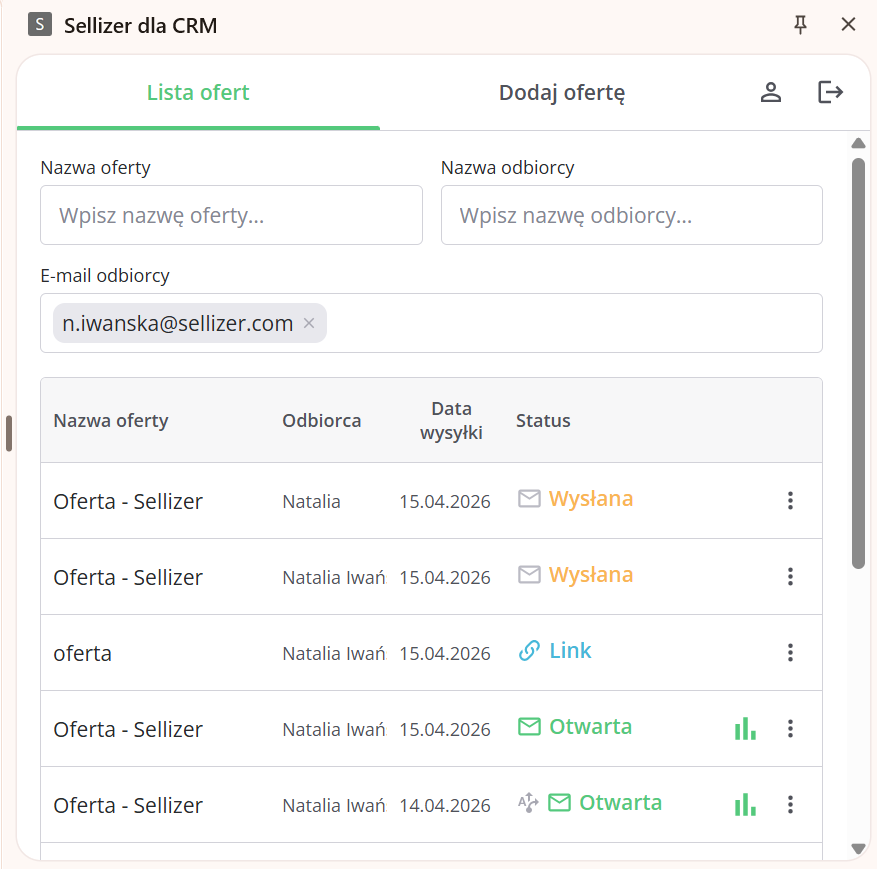Switch to Dodaj ofertę tab
The height and width of the screenshot is (869, 877).
pyautogui.click(x=562, y=93)
